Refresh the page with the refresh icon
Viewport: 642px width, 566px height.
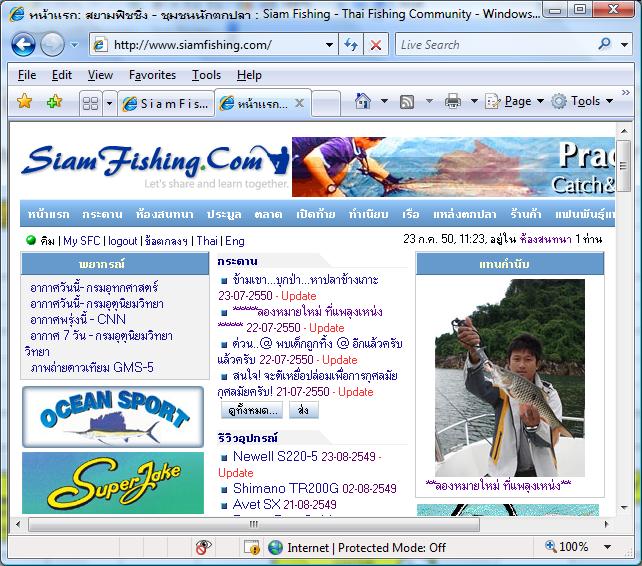(350, 45)
